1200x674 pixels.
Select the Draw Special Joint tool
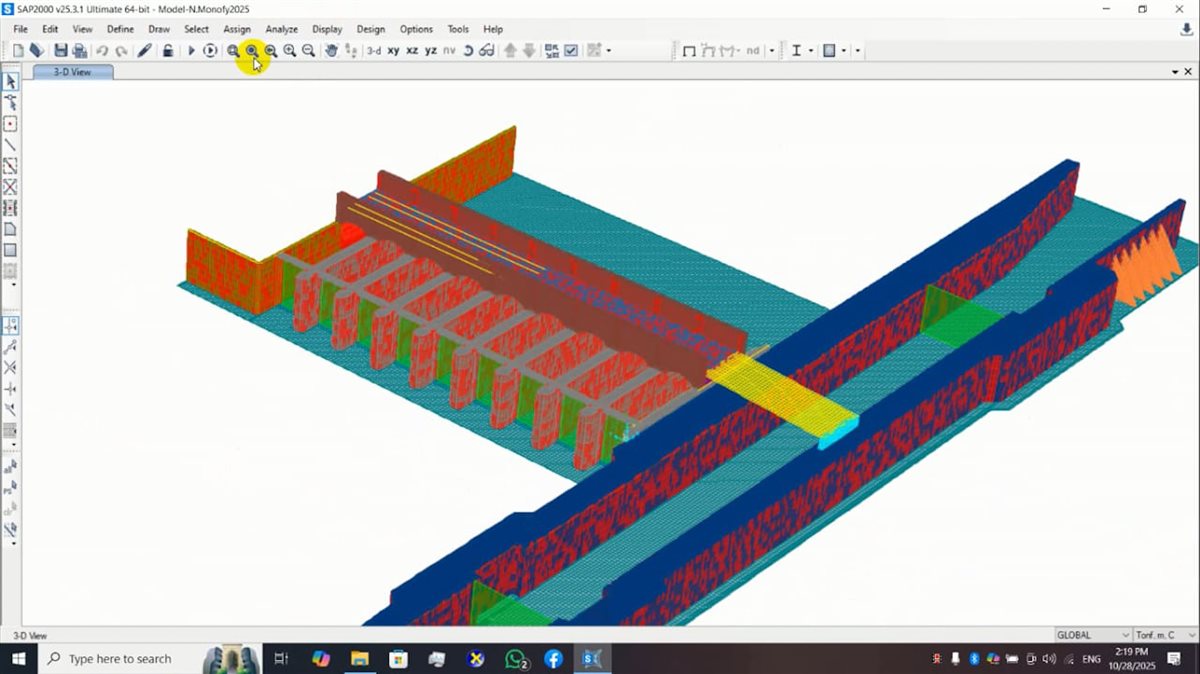10,124
